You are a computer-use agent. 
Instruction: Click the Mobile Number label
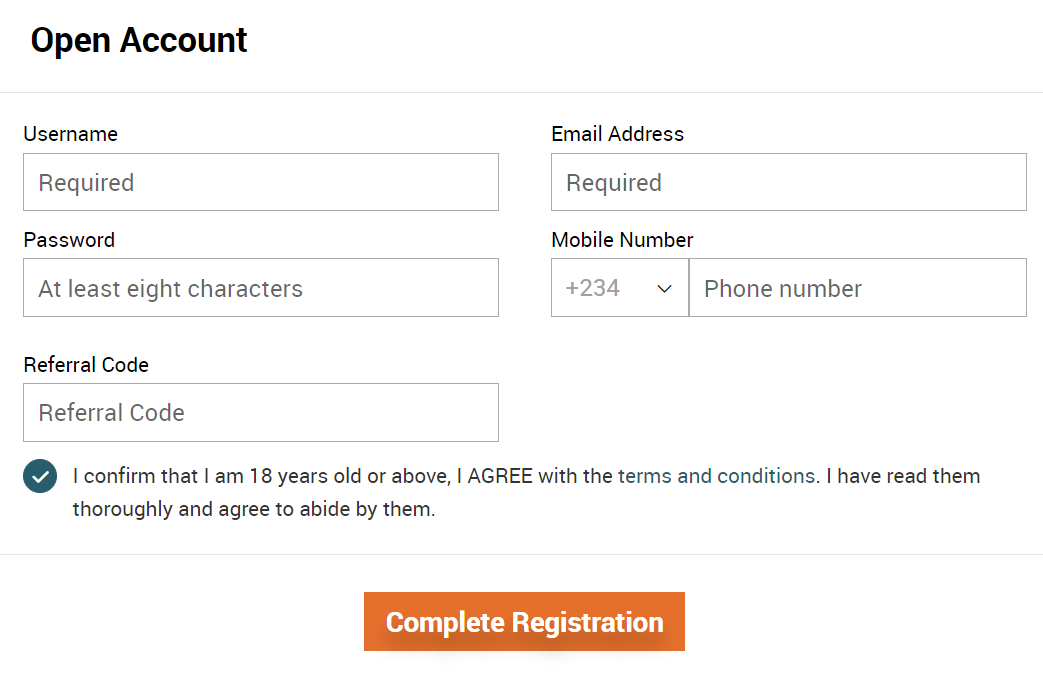(x=622, y=240)
